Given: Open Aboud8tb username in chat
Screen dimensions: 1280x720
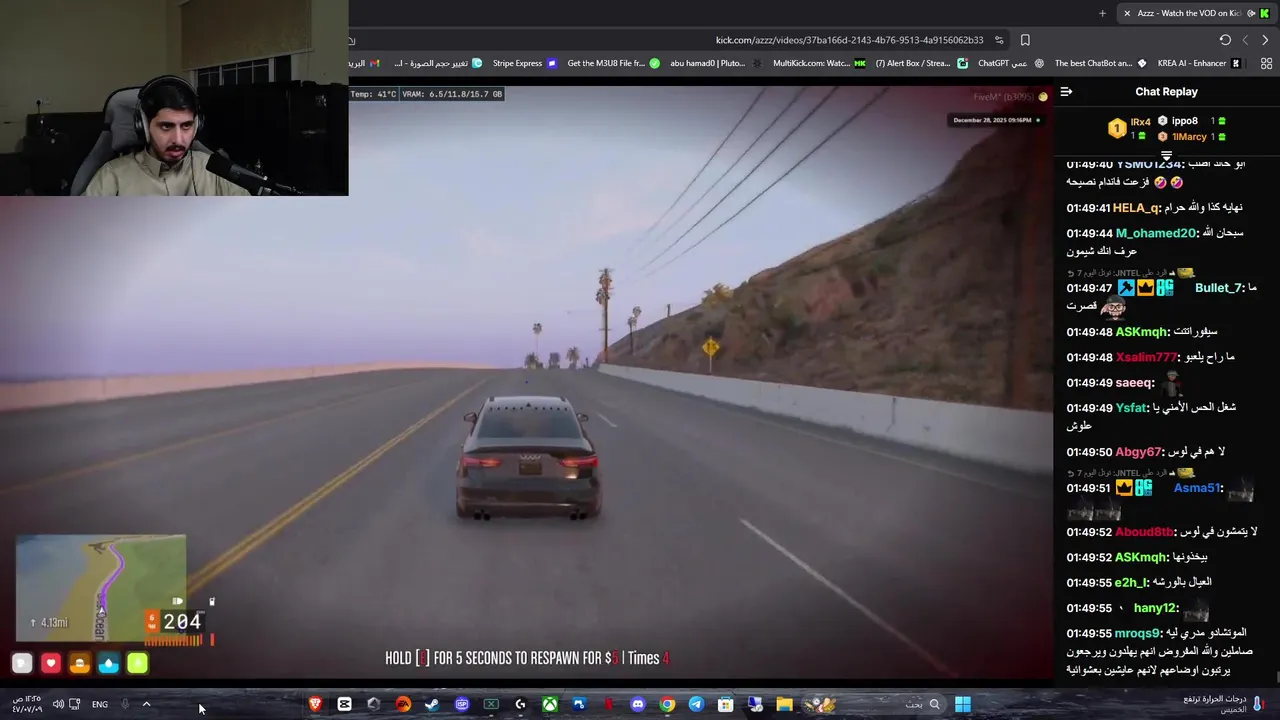Looking at the screenshot, I should pos(1144,532).
